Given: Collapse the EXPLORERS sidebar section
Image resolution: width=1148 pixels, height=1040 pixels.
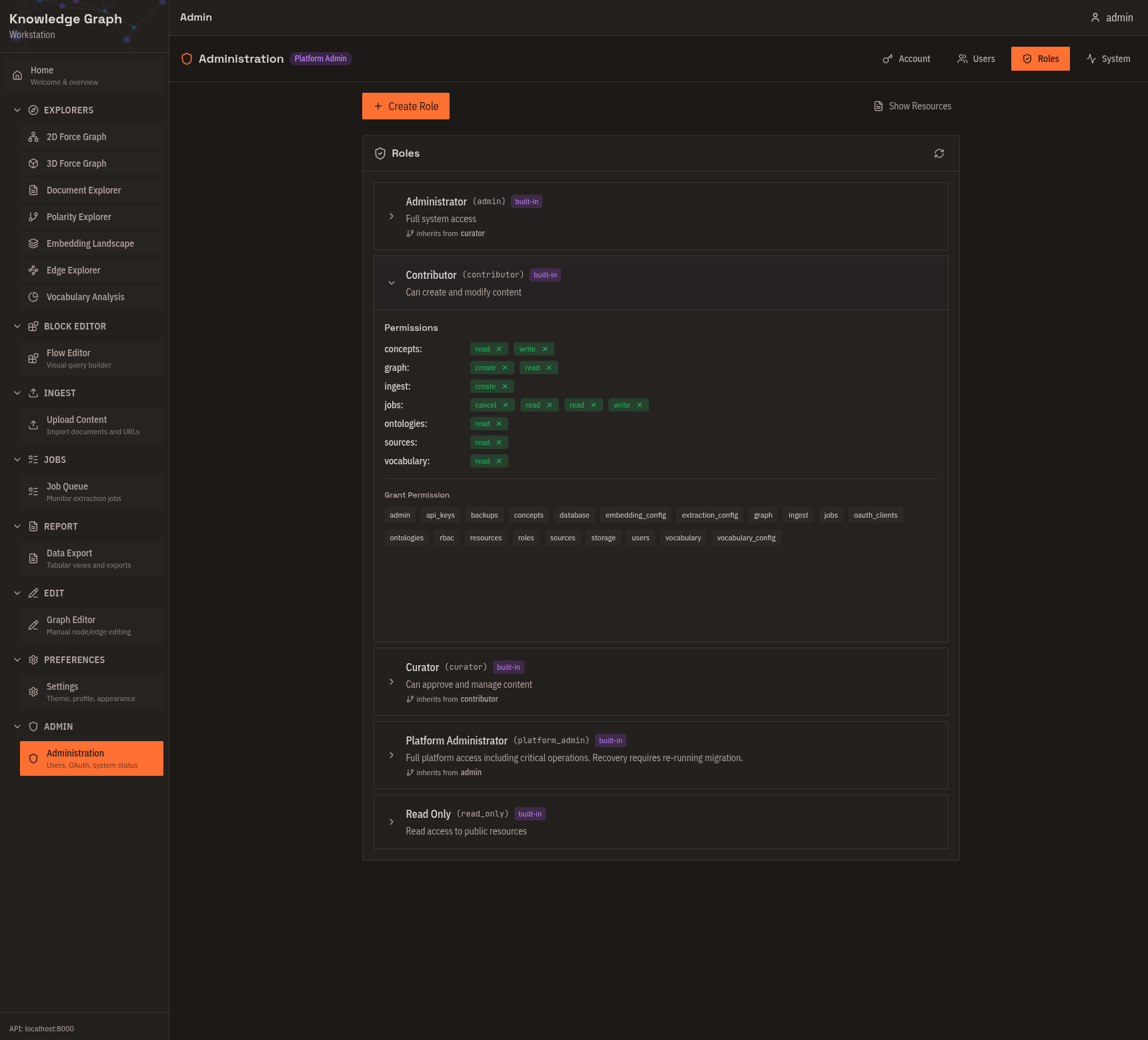Looking at the screenshot, I should tap(17, 110).
